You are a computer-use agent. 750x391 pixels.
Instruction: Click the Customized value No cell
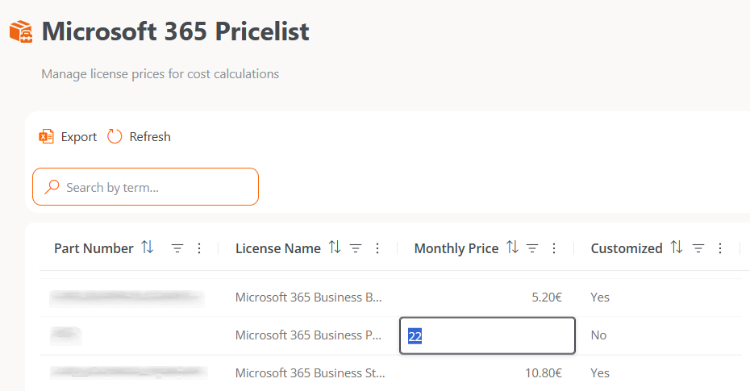pos(598,335)
